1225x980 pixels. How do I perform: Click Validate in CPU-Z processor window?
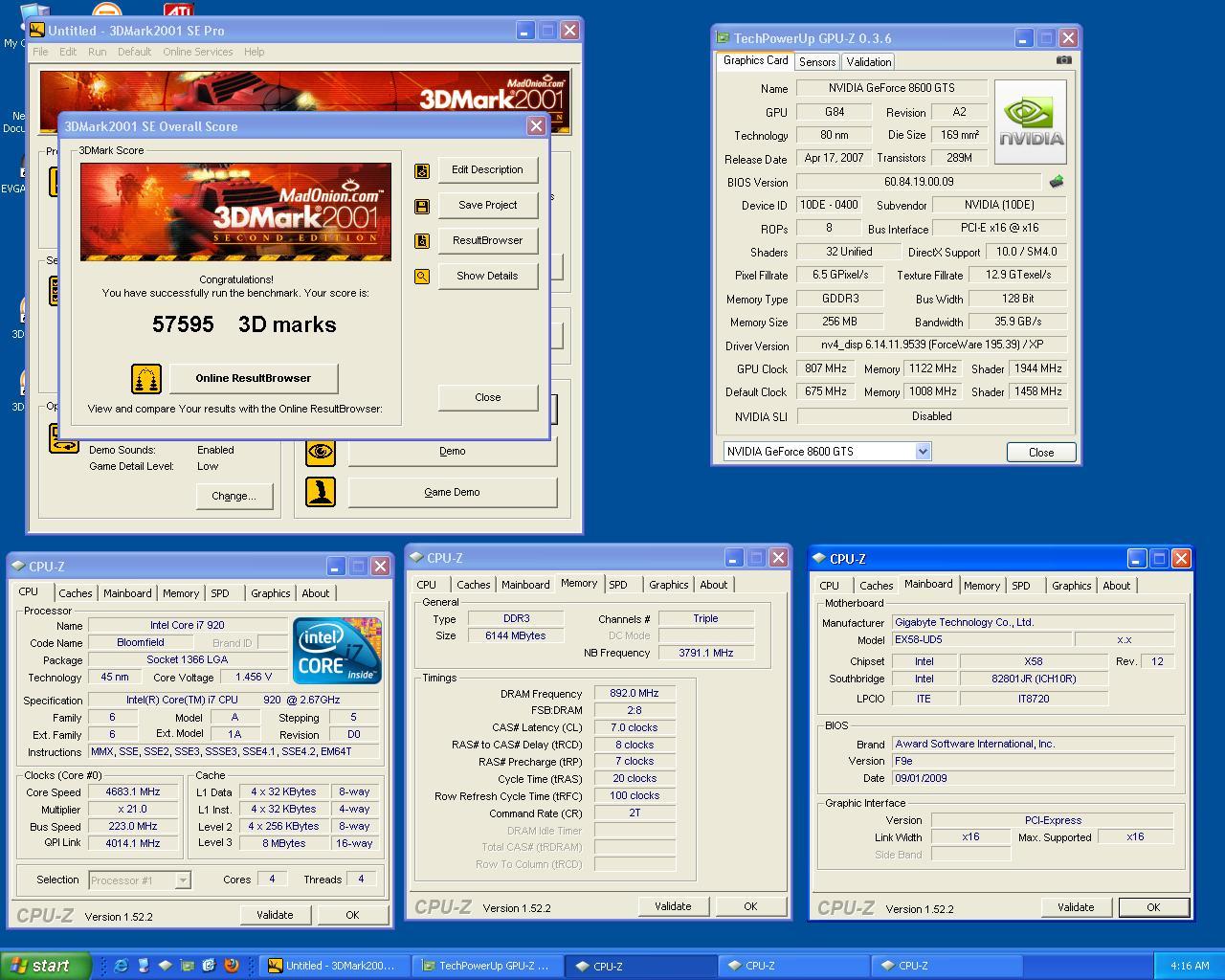coord(275,915)
